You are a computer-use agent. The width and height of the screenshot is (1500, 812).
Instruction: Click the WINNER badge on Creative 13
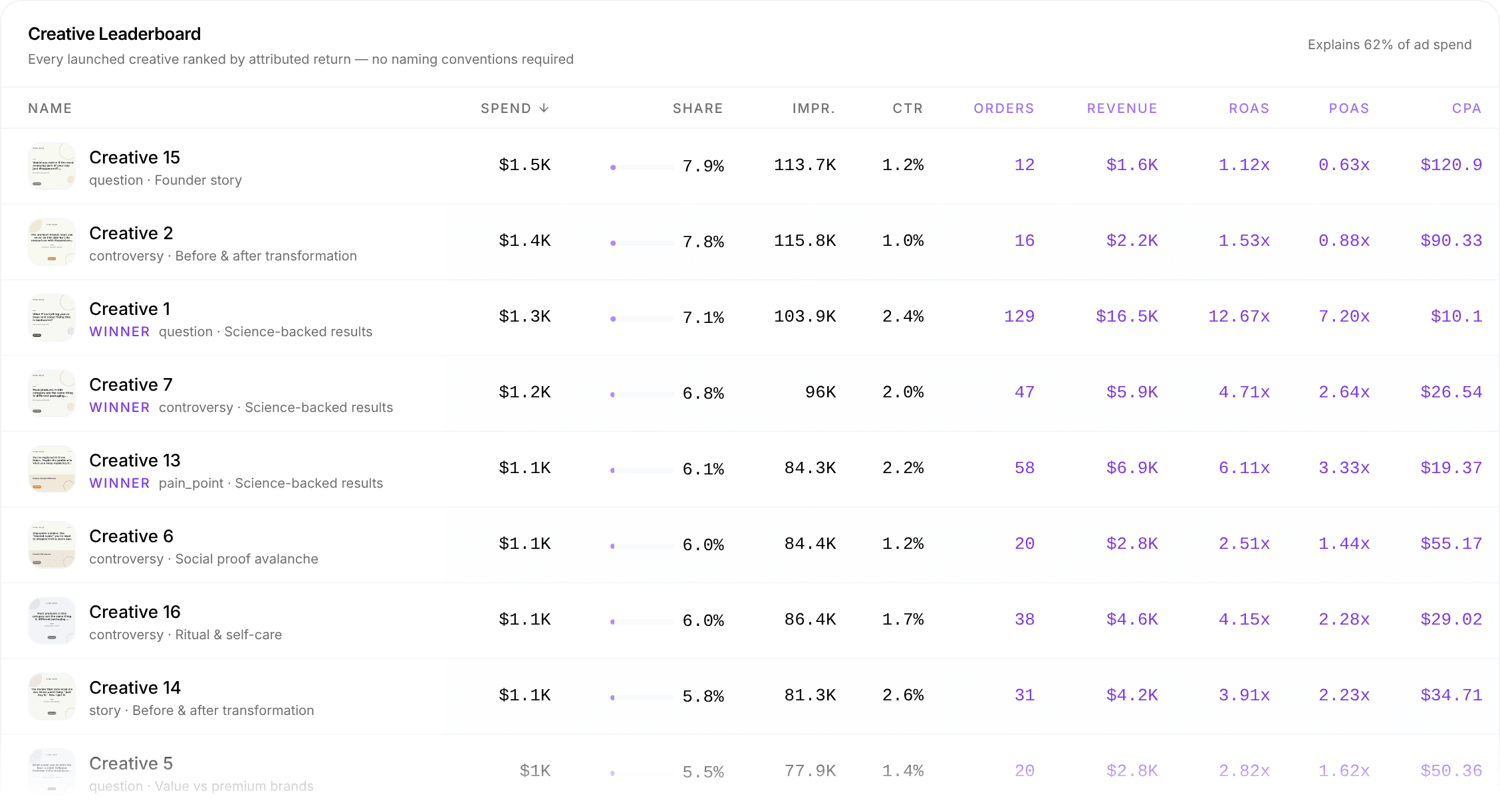[120, 483]
